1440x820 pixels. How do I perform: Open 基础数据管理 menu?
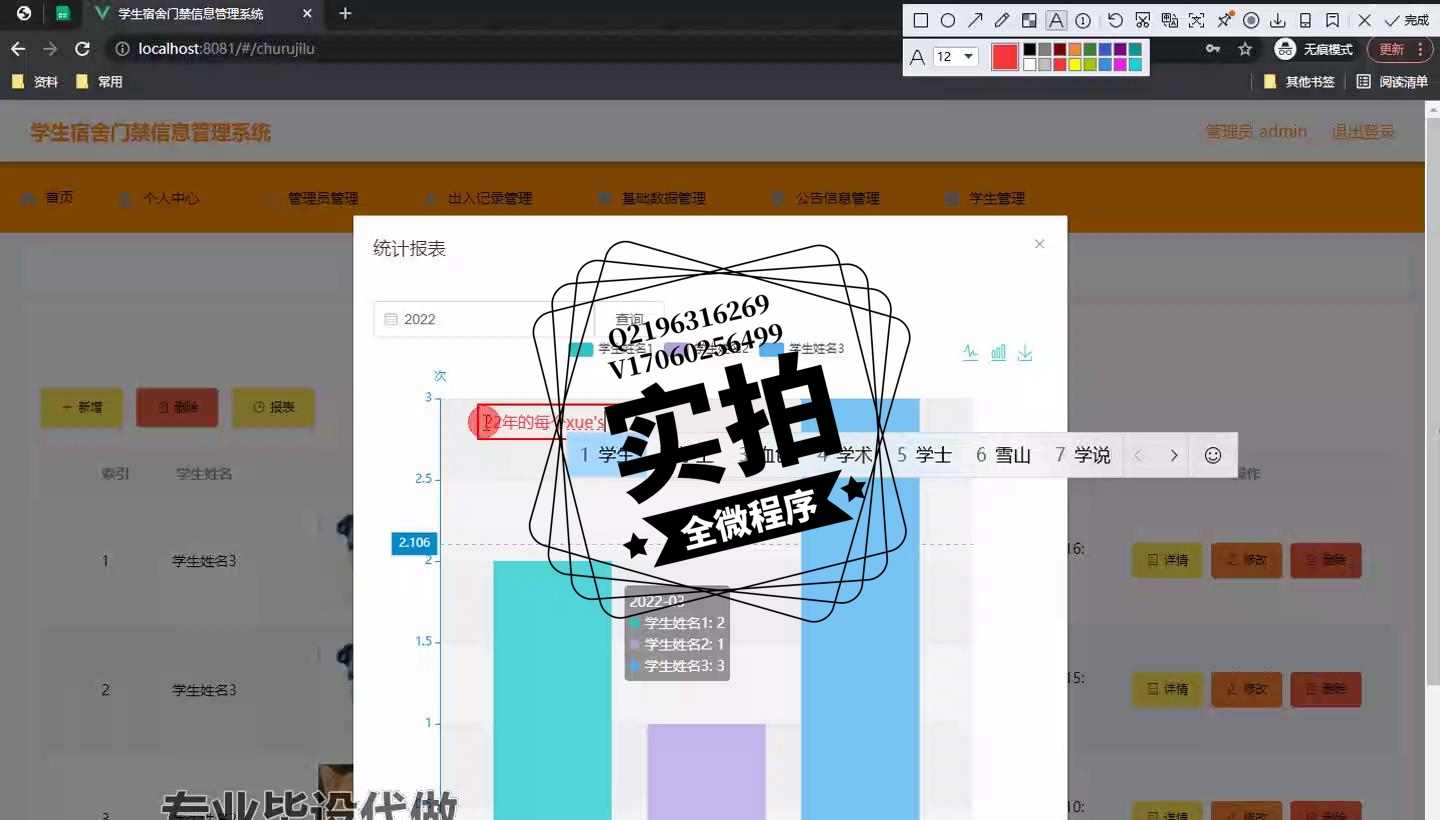coord(652,198)
